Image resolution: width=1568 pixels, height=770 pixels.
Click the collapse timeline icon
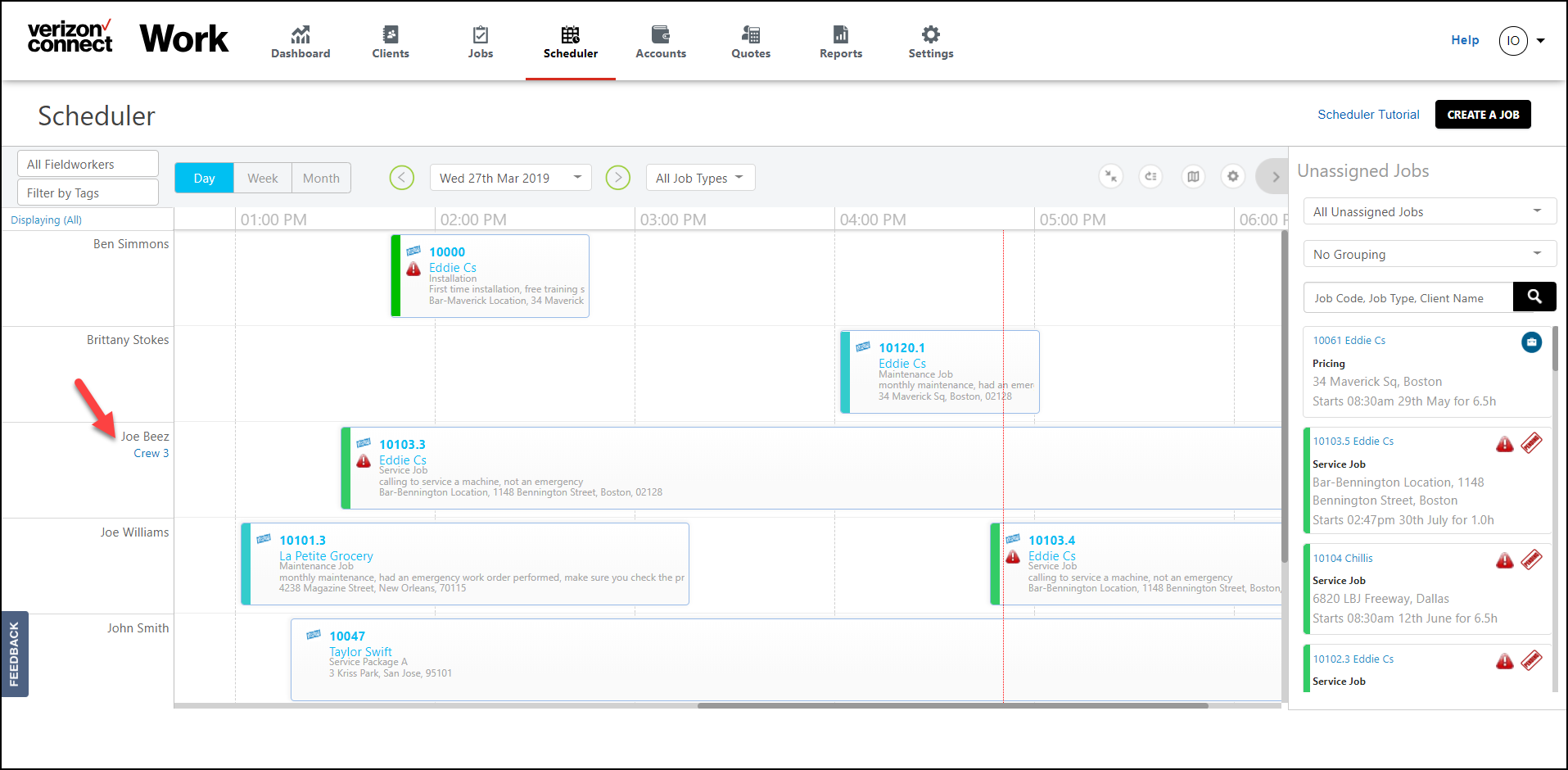click(1110, 176)
